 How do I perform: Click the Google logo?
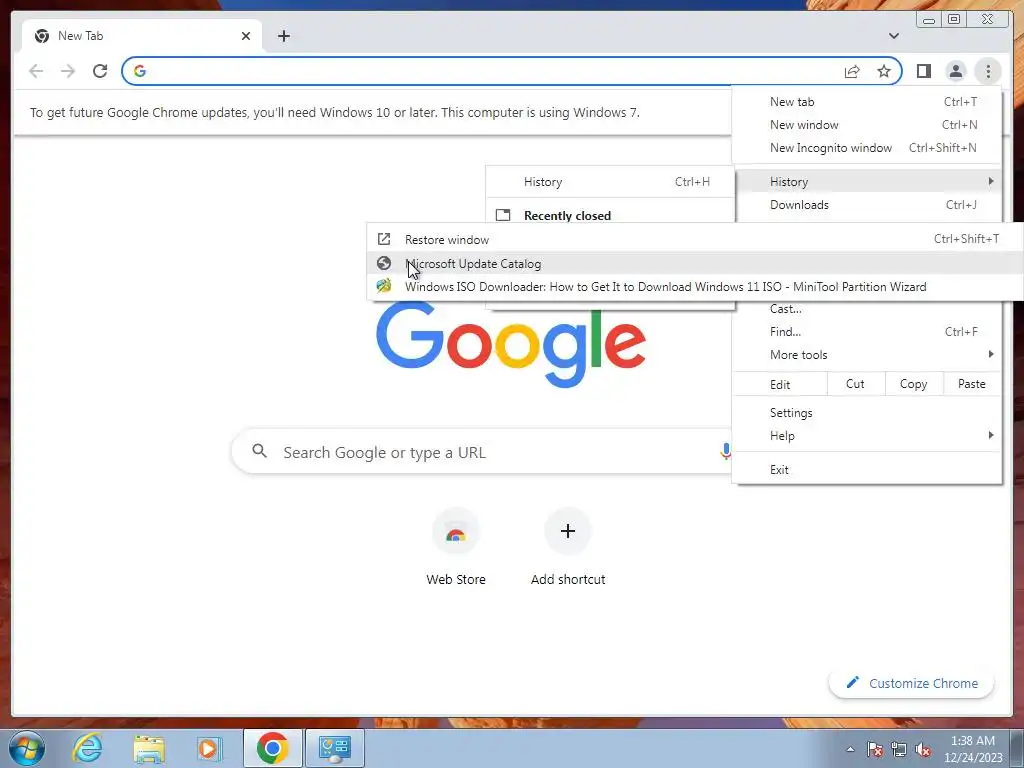click(x=511, y=344)
